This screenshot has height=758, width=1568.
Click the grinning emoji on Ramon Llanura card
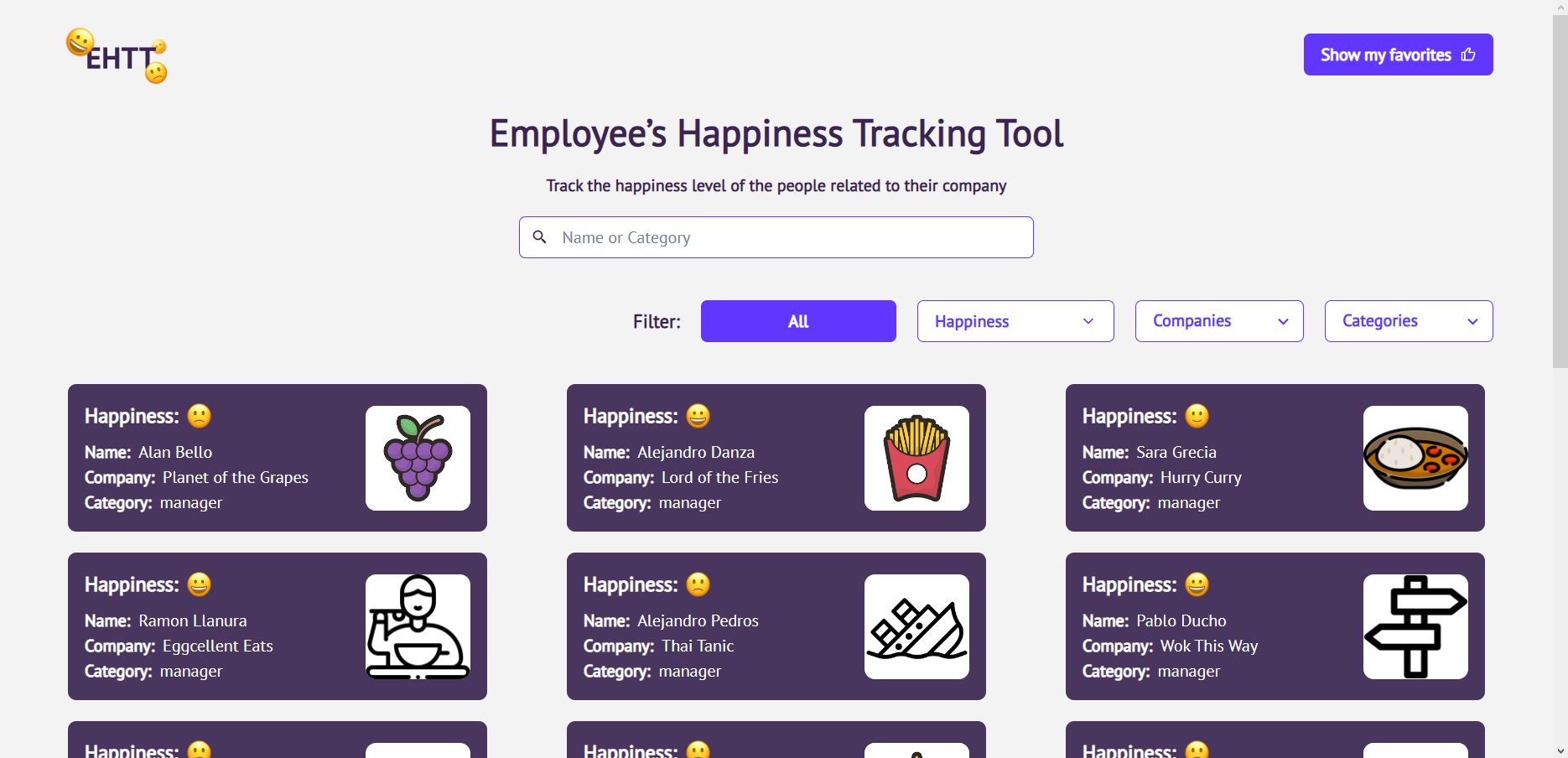pos(200,584)
